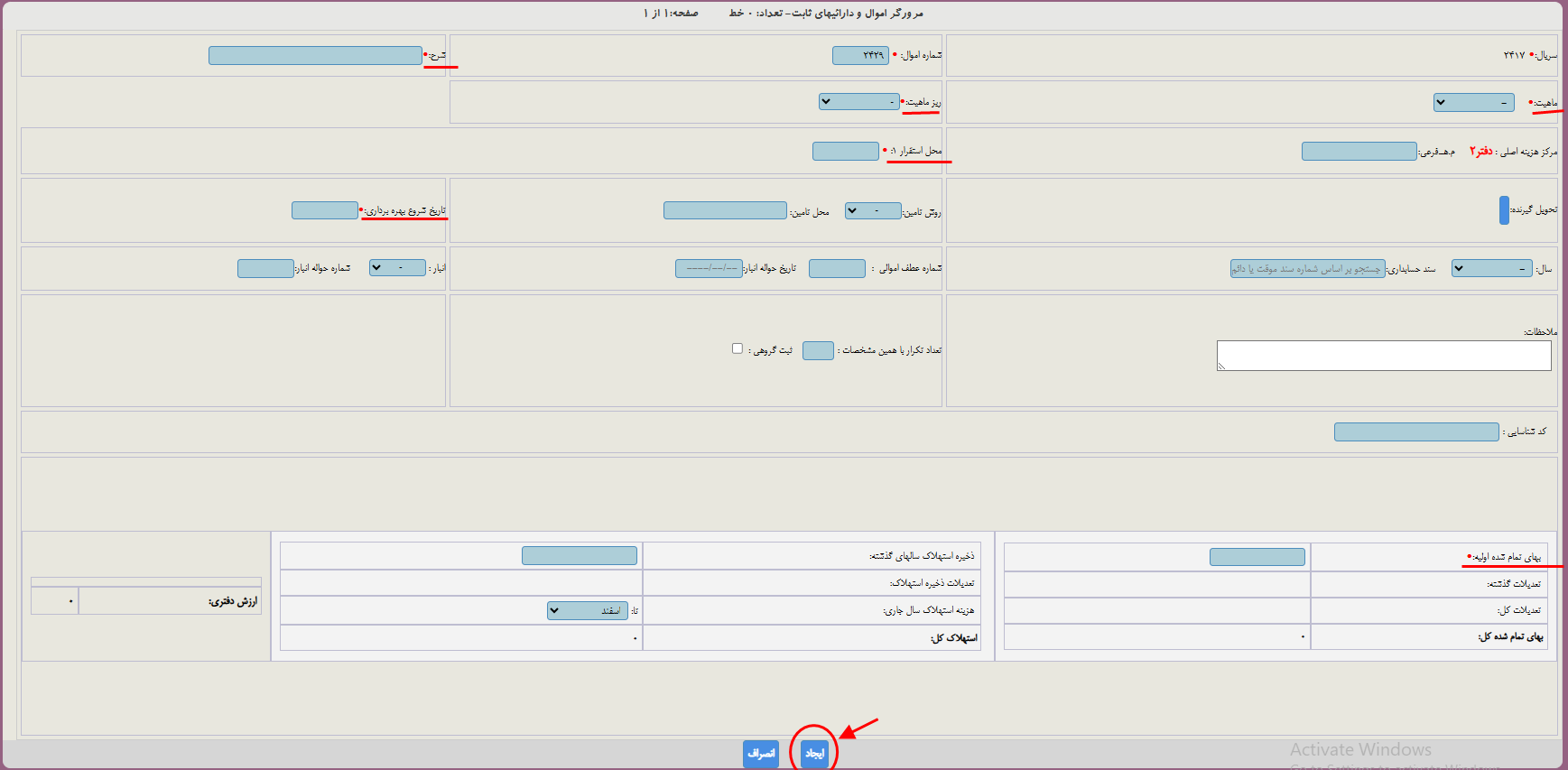Click the ایجاد (Create) button
This screenshot has height=770, width=1568.
(814, 753)
